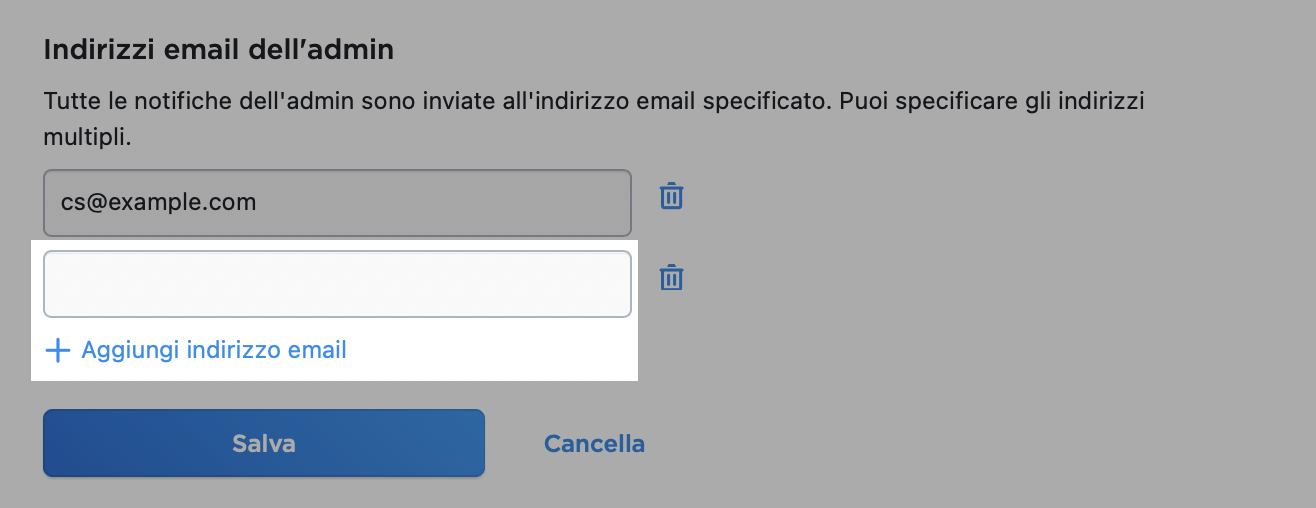Tap the trash can next to the highlighted empty input
1316x508 pixels.
pyautogui.click(x=672, y=277)
